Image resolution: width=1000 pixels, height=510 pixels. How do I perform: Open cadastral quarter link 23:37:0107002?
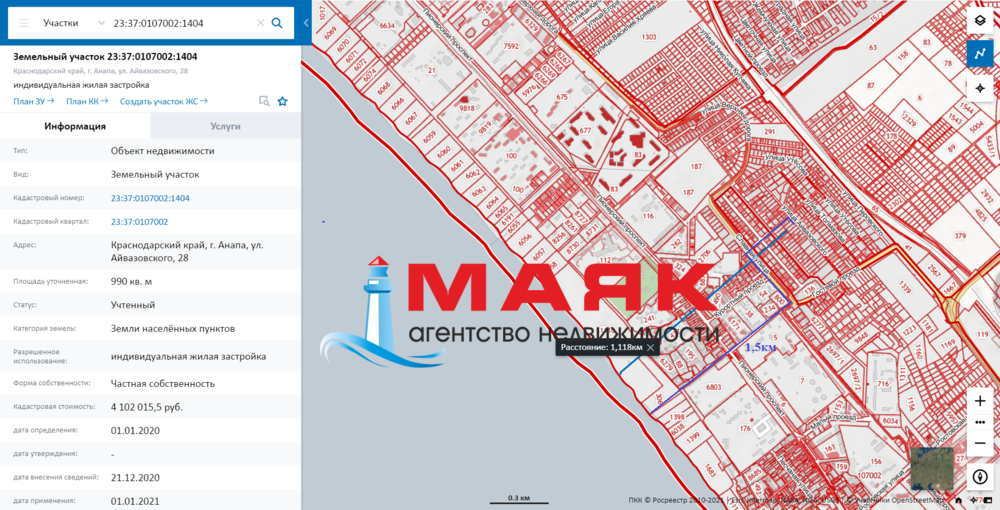tap(139, 222)
